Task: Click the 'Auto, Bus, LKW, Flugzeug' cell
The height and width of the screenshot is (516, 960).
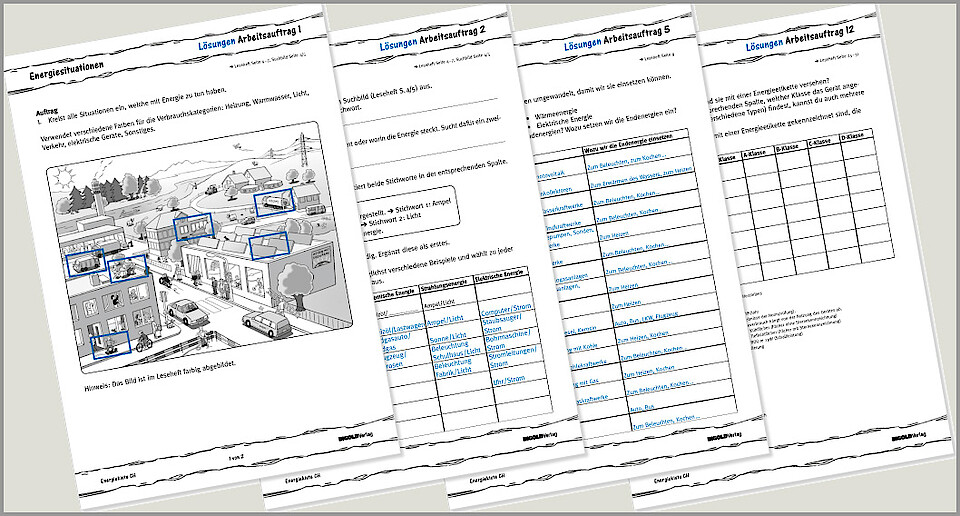Action: pos(645,318)
